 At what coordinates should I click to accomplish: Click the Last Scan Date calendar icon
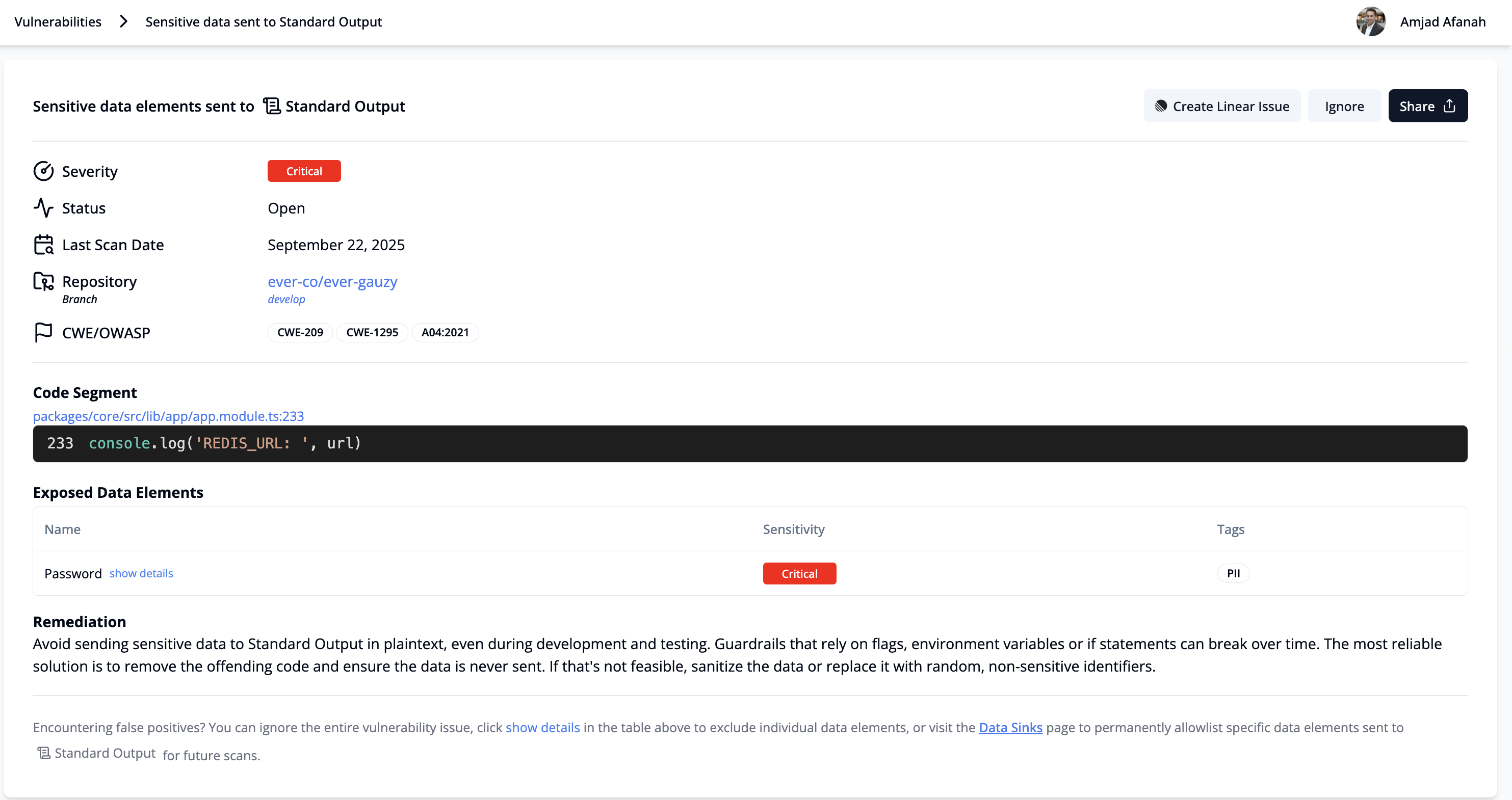(43, 245)
